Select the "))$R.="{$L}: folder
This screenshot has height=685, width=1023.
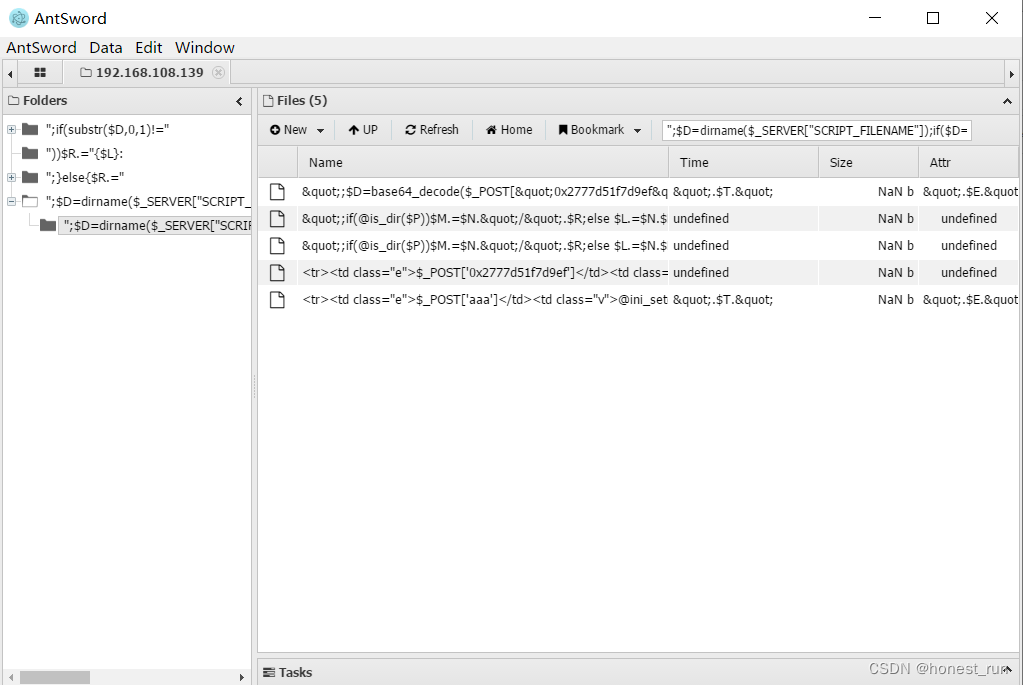point(85,153)
